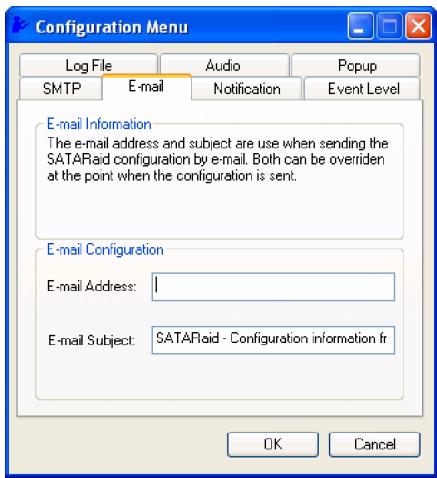Open the Notification tab

[x=247, y=89]
